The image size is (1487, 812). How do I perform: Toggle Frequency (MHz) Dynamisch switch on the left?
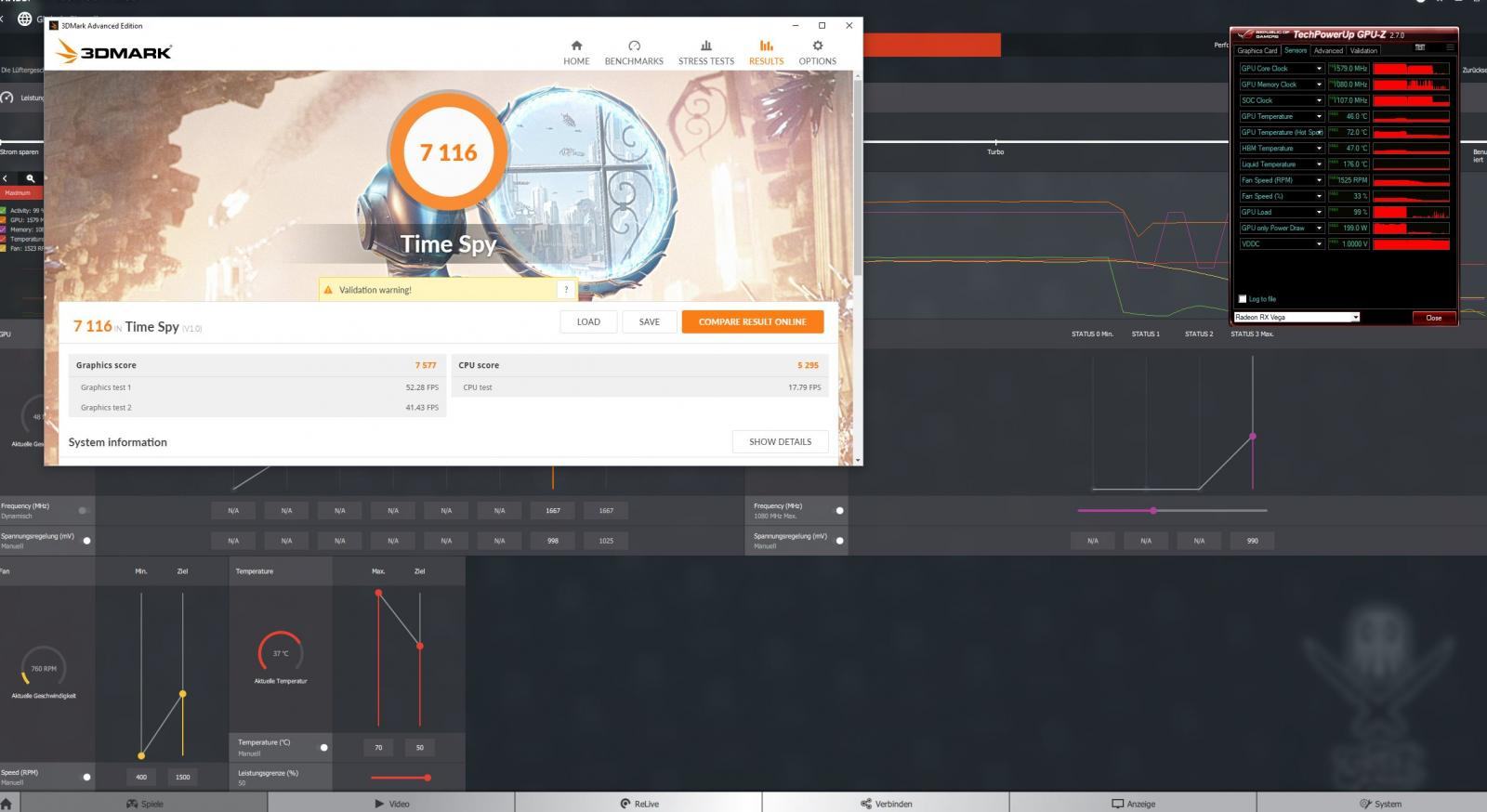[83, 510]
